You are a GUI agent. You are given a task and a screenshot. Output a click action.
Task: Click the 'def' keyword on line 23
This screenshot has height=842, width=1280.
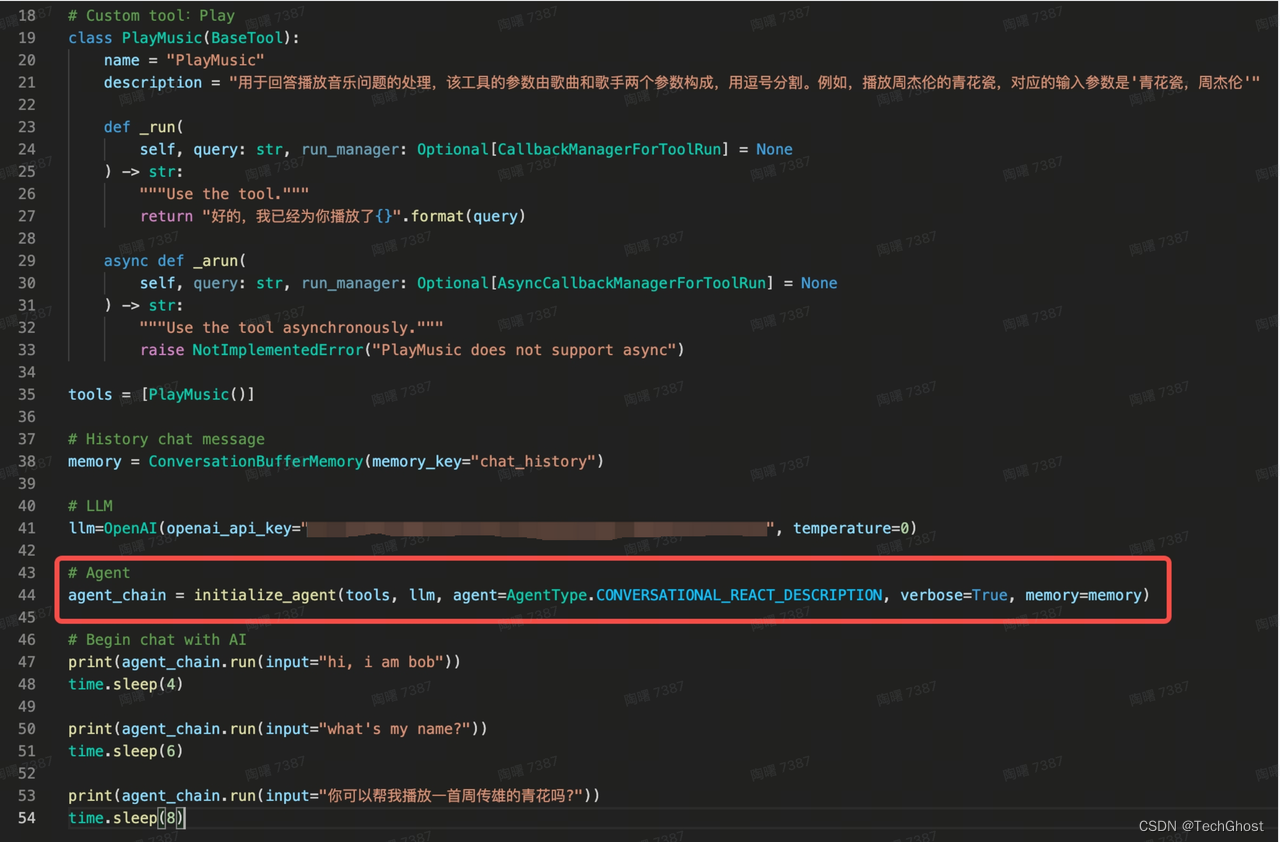coord(117,127)
